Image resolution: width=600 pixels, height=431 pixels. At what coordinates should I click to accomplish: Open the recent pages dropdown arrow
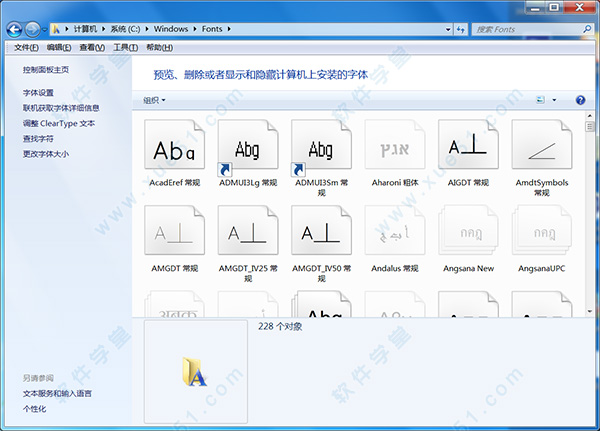44,29
